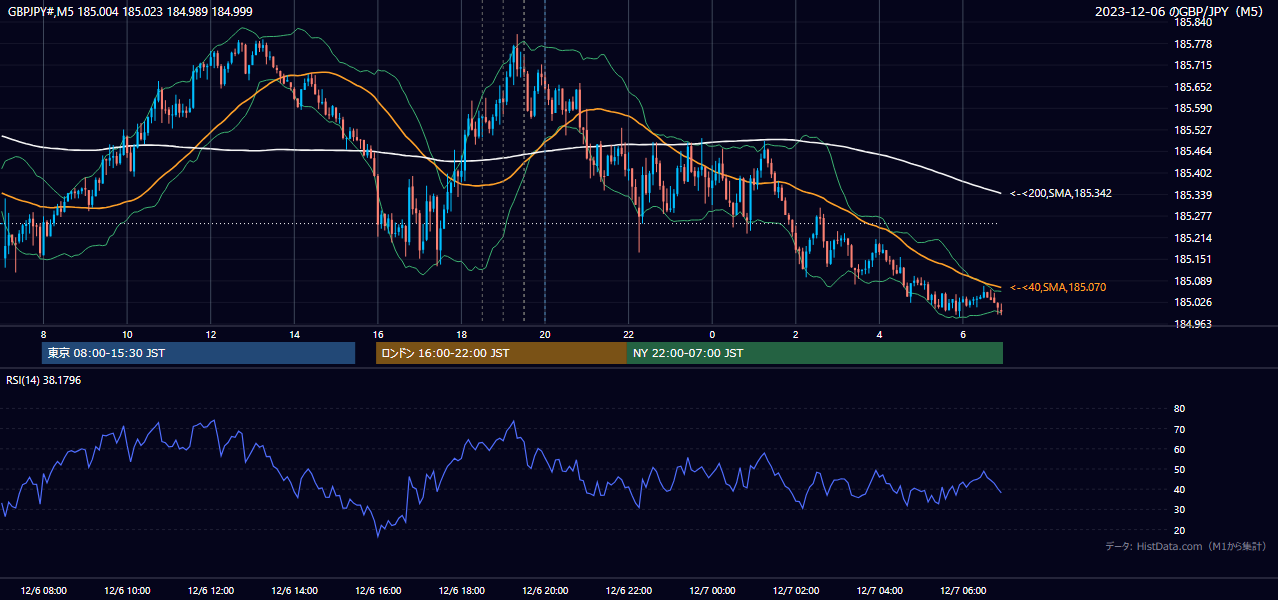Image resolution: width=1278 pixels, height=600 pixels.
Task: Click the 12/6 10:00 time axis label
Action: [127, 590]
